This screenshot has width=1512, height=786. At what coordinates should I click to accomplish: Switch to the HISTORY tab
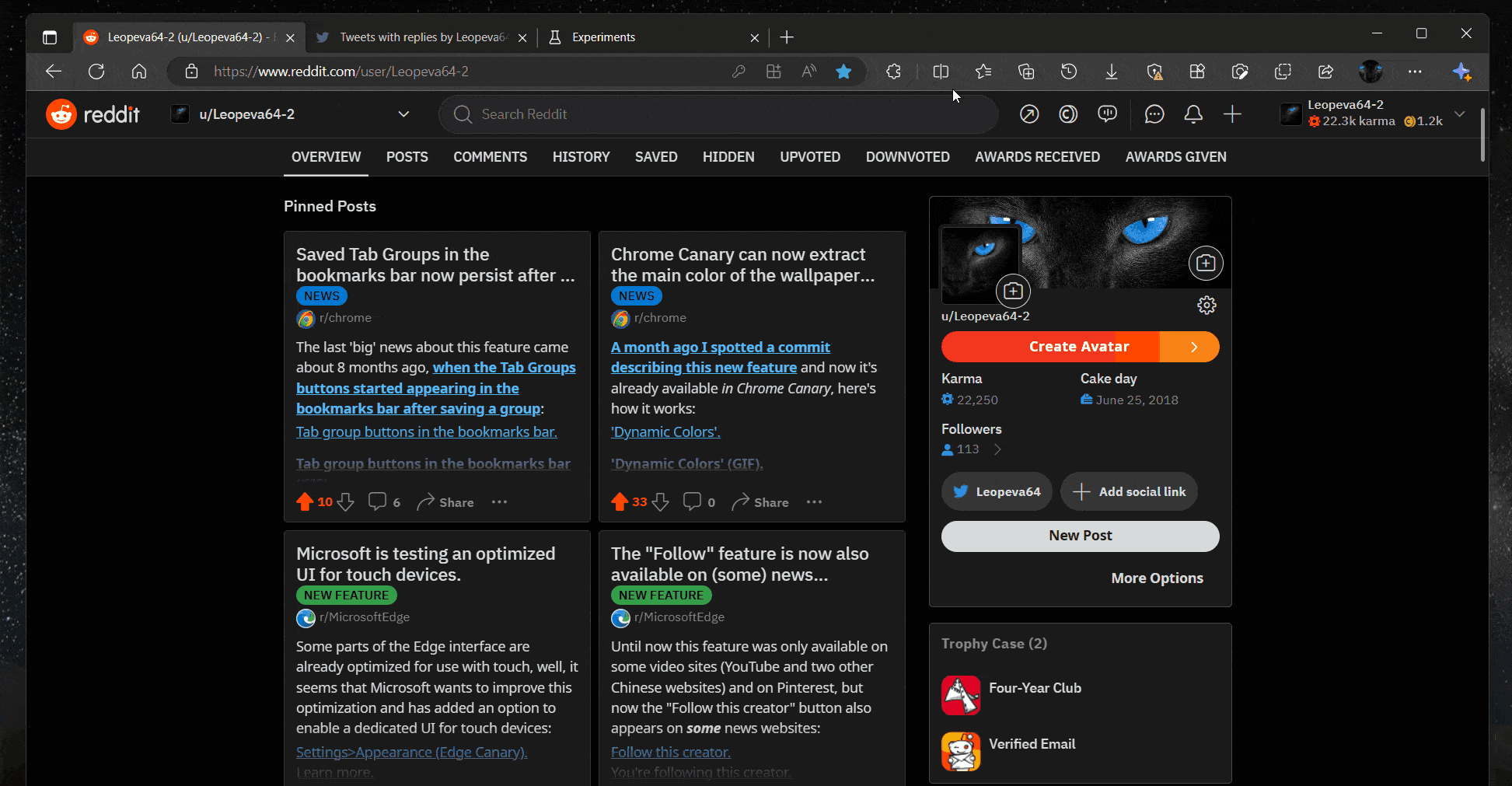coord(581,157)
